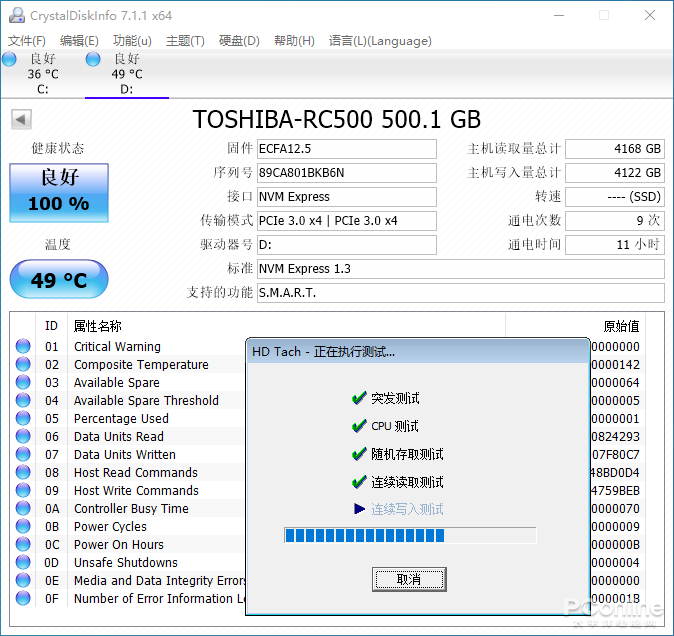Viewport: 674px width, 636px height.
Task: Select the Composite Temperature attribute row
Action: point(141,365)
